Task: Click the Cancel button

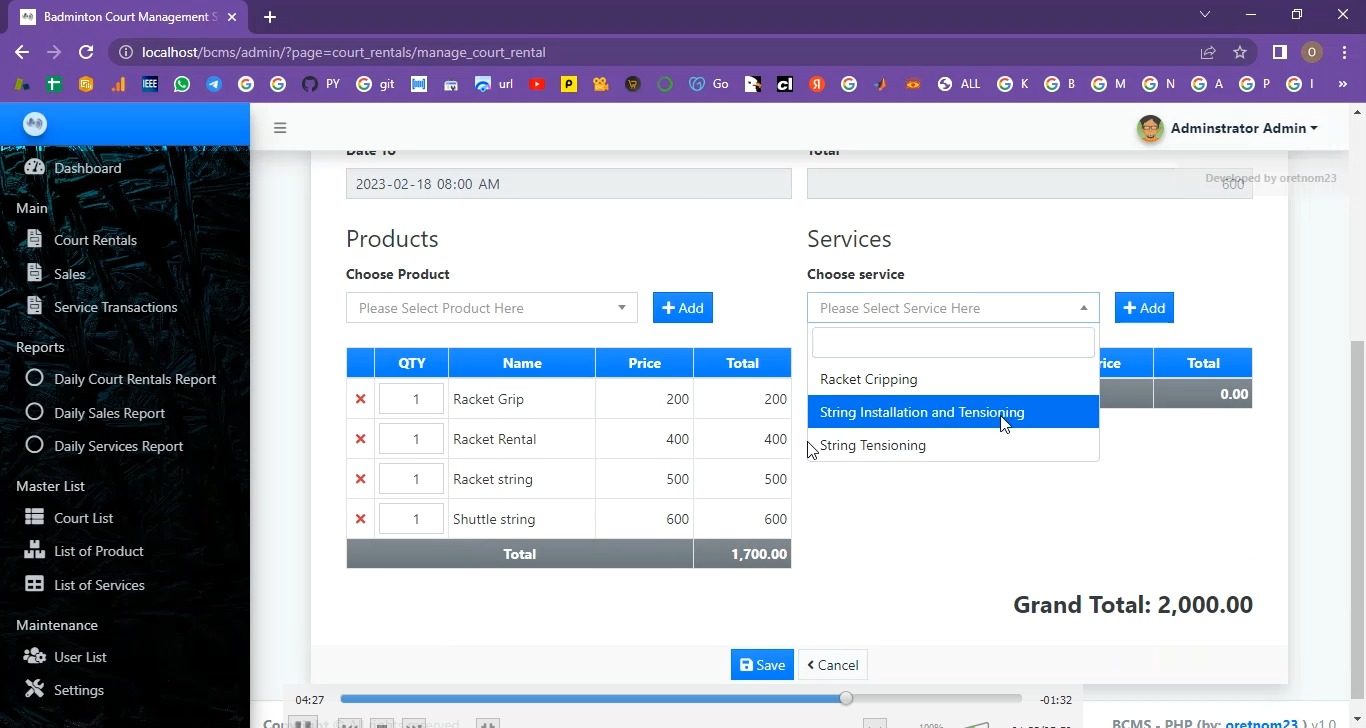Action: [x=833, y=665]
